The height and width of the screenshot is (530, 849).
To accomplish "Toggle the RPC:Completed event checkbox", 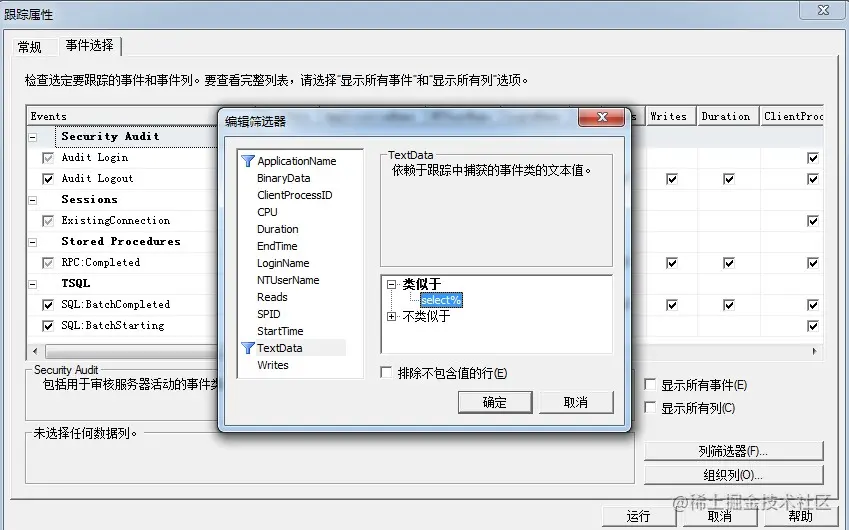I will pos(48,263).
